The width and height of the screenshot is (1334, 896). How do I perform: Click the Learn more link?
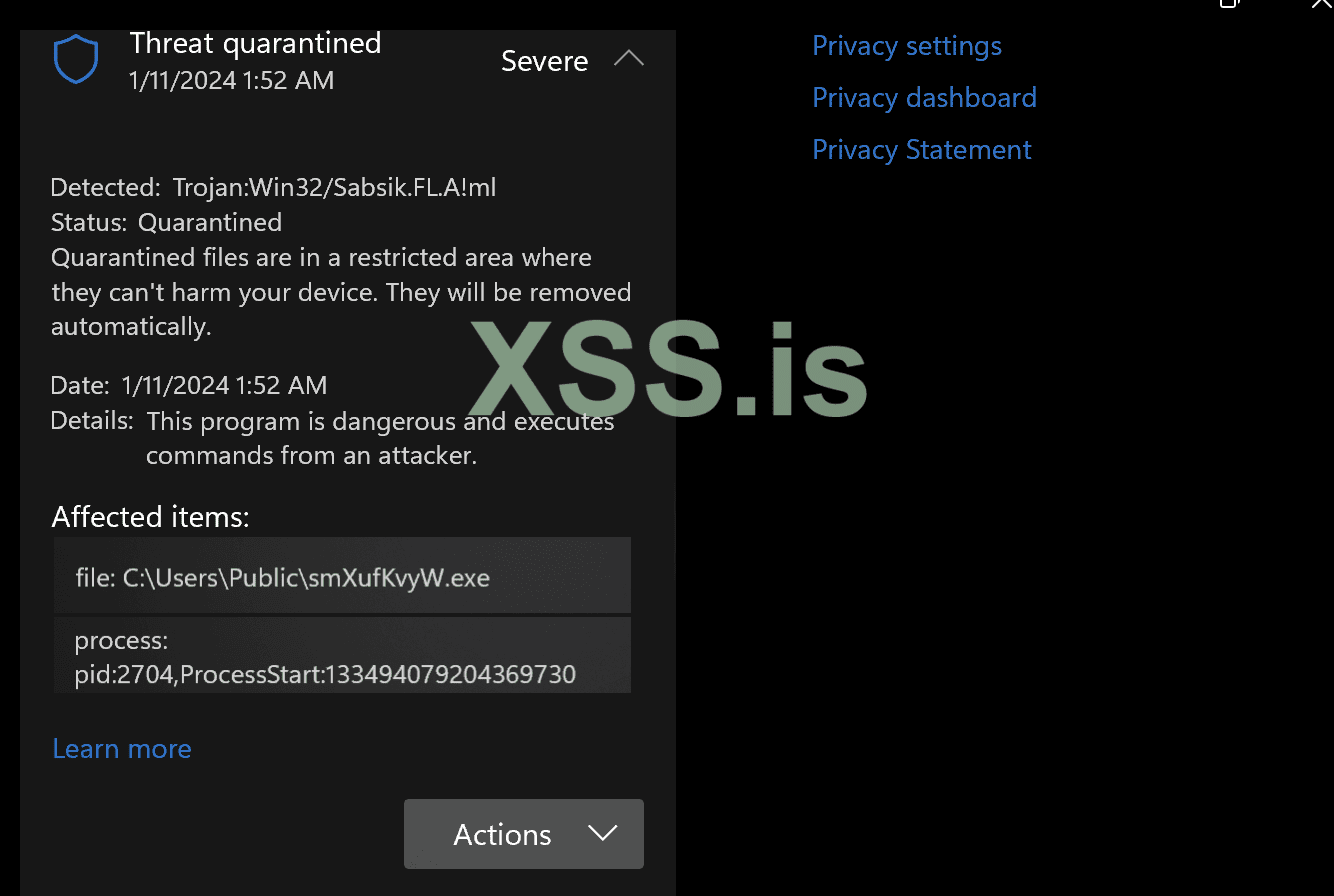pyautogui.click(x=122, y=749)
